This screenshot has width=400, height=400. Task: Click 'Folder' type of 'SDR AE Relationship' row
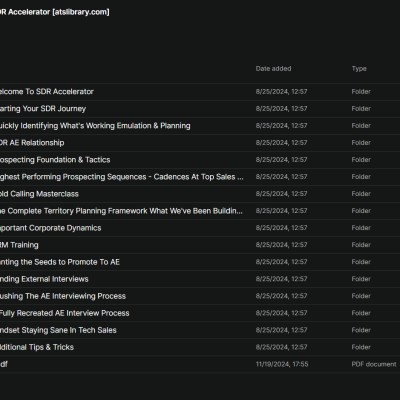[x=361, y=143]
